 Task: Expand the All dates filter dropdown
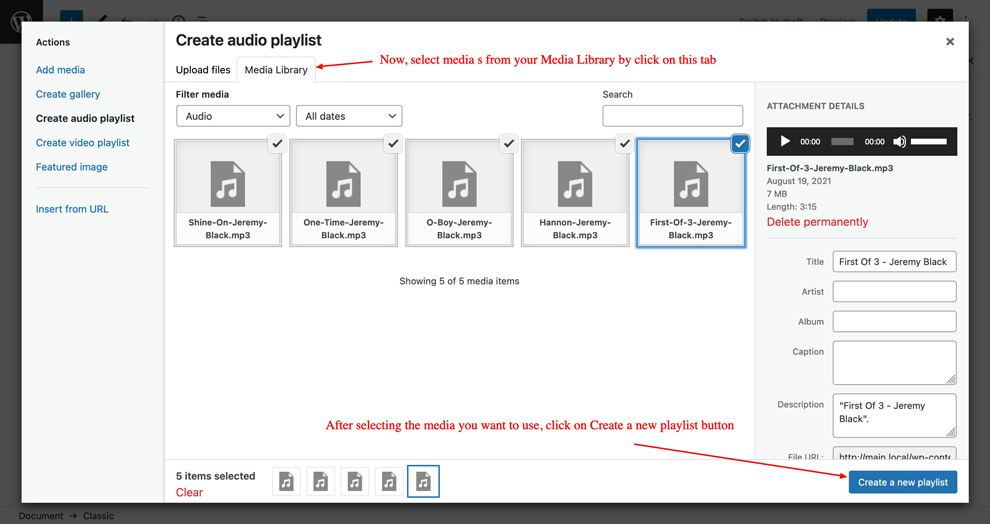click(349, 116)
